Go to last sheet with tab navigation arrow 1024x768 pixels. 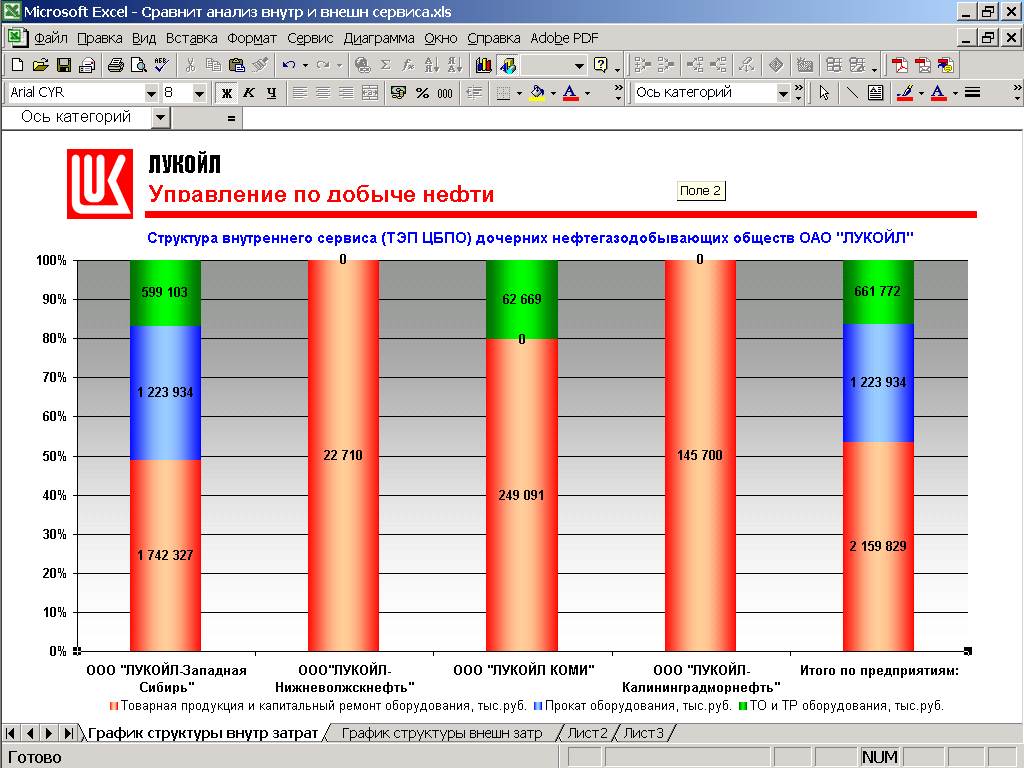pyautogui.click(x=67, y=733)
